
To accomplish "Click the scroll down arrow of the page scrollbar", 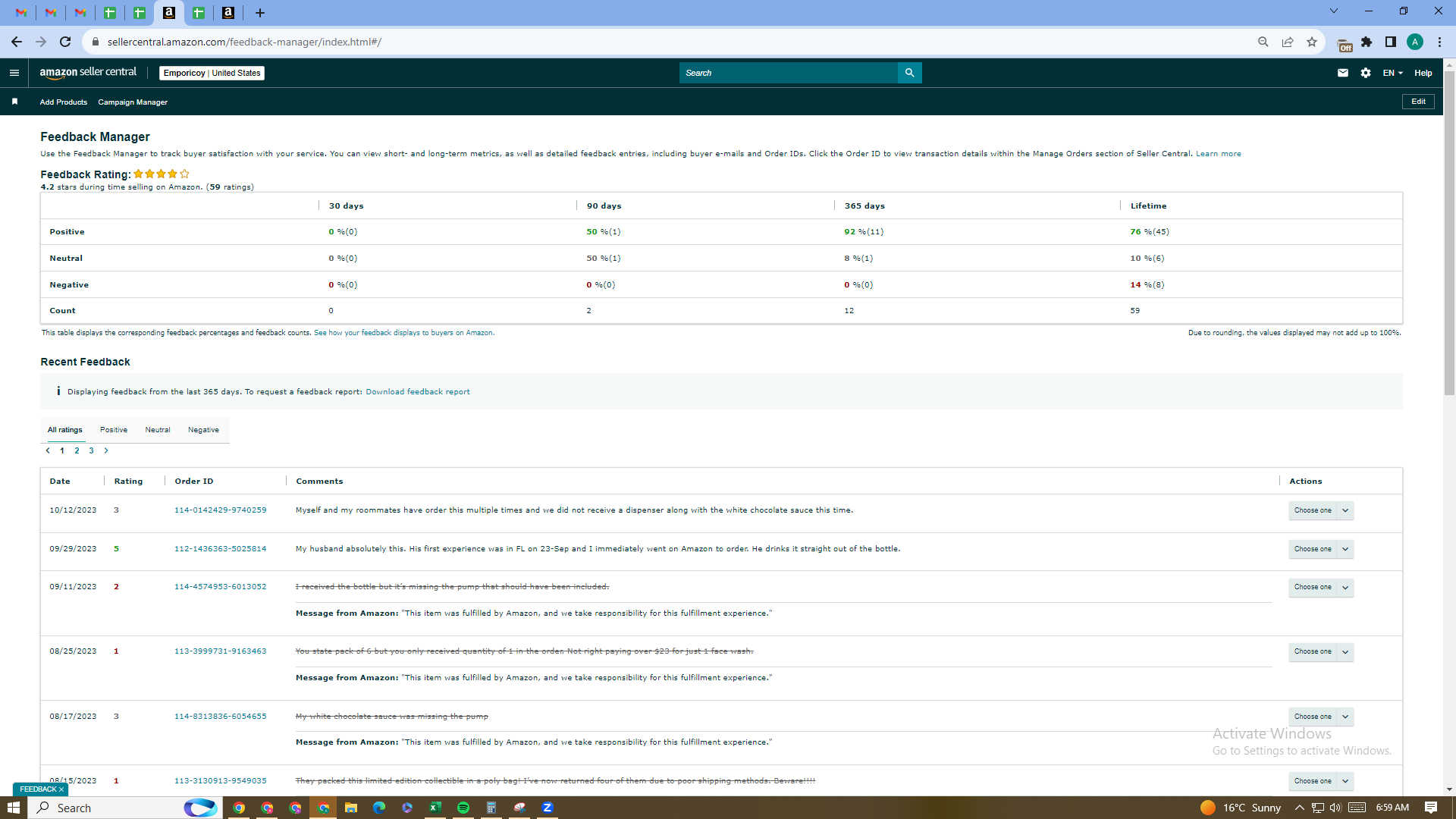I will pos(1449,789).
